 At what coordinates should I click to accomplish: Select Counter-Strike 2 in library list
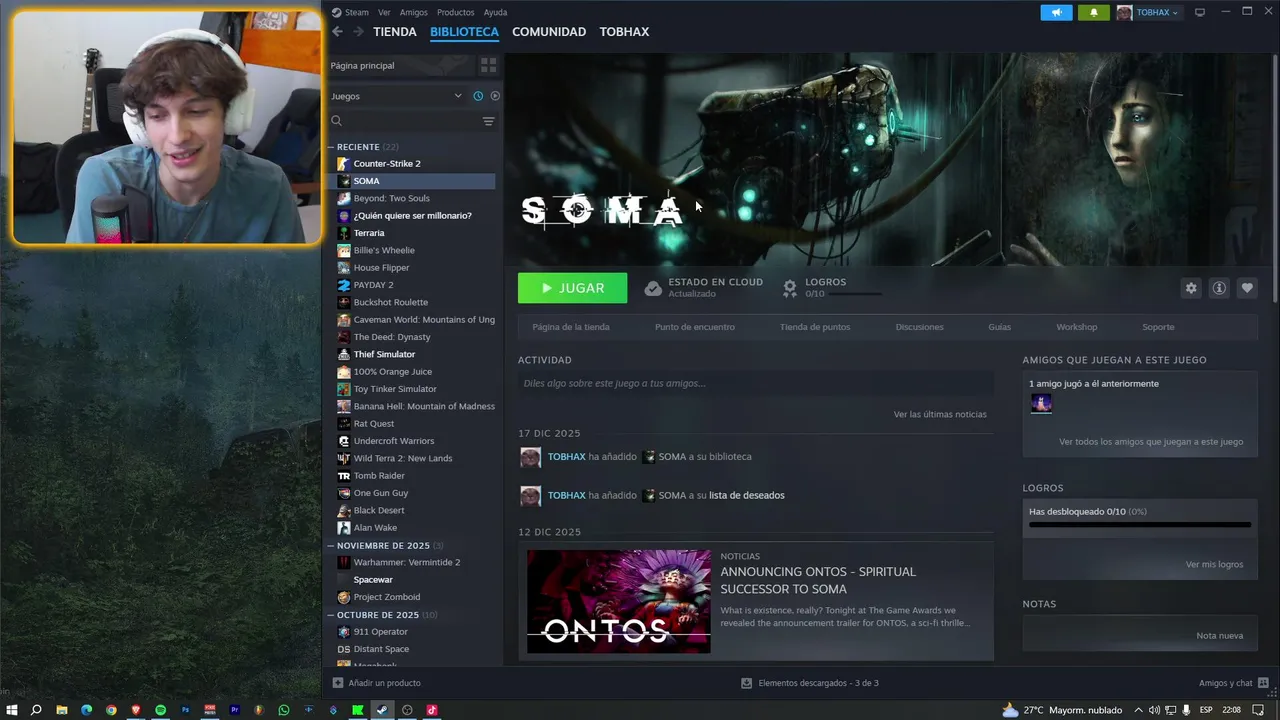click(x=412, y=163)
